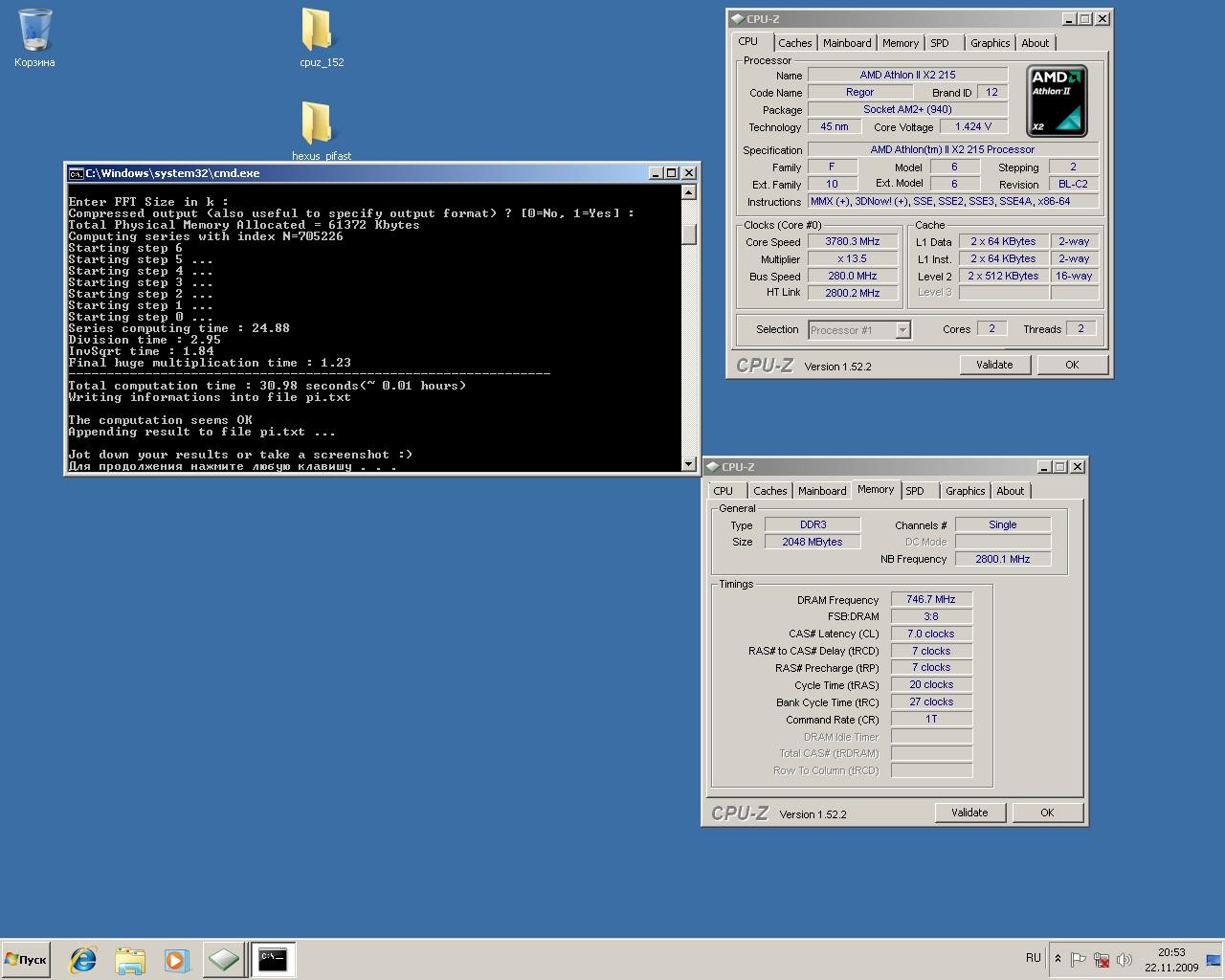Click the AMD Athlon II X2 logo
Screen dimensions: 1225x980
[1057, 100]
